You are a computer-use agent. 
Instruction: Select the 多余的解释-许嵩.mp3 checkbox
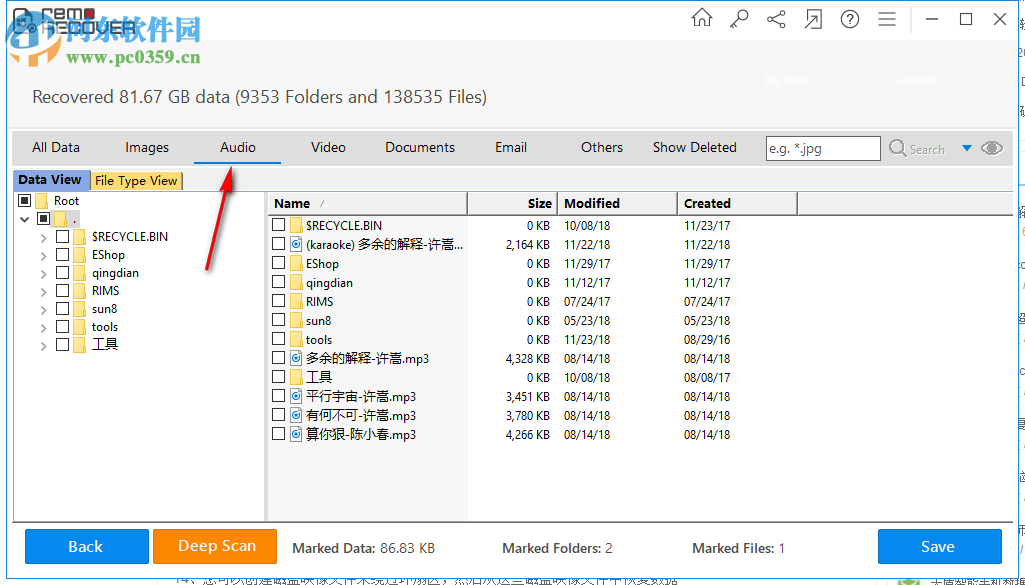pos(279,358)
